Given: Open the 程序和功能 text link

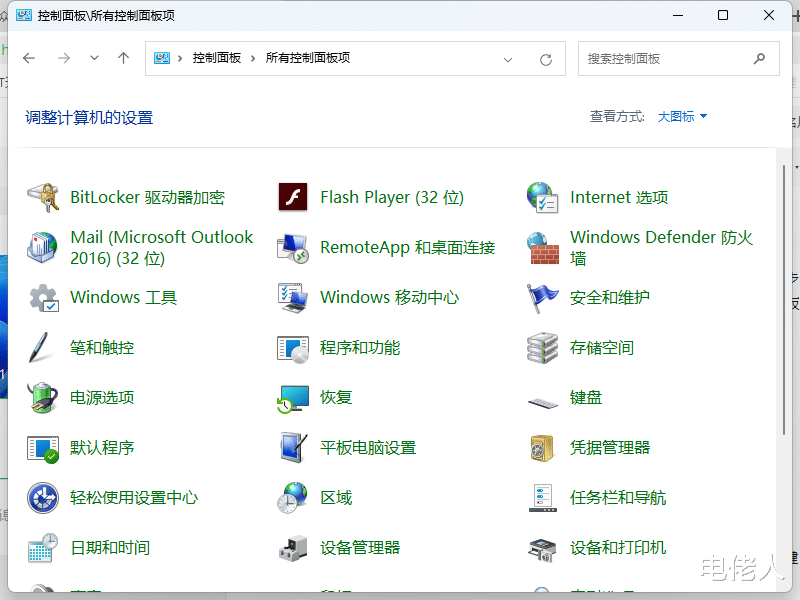Looking at the screenshot, I should pyautogui.click(x=360, y=348).
